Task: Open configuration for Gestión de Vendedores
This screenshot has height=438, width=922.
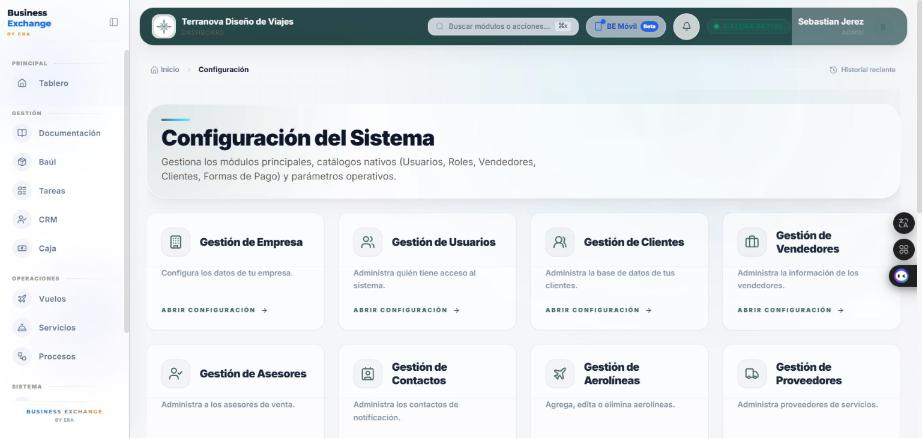Action: [791, 310]
